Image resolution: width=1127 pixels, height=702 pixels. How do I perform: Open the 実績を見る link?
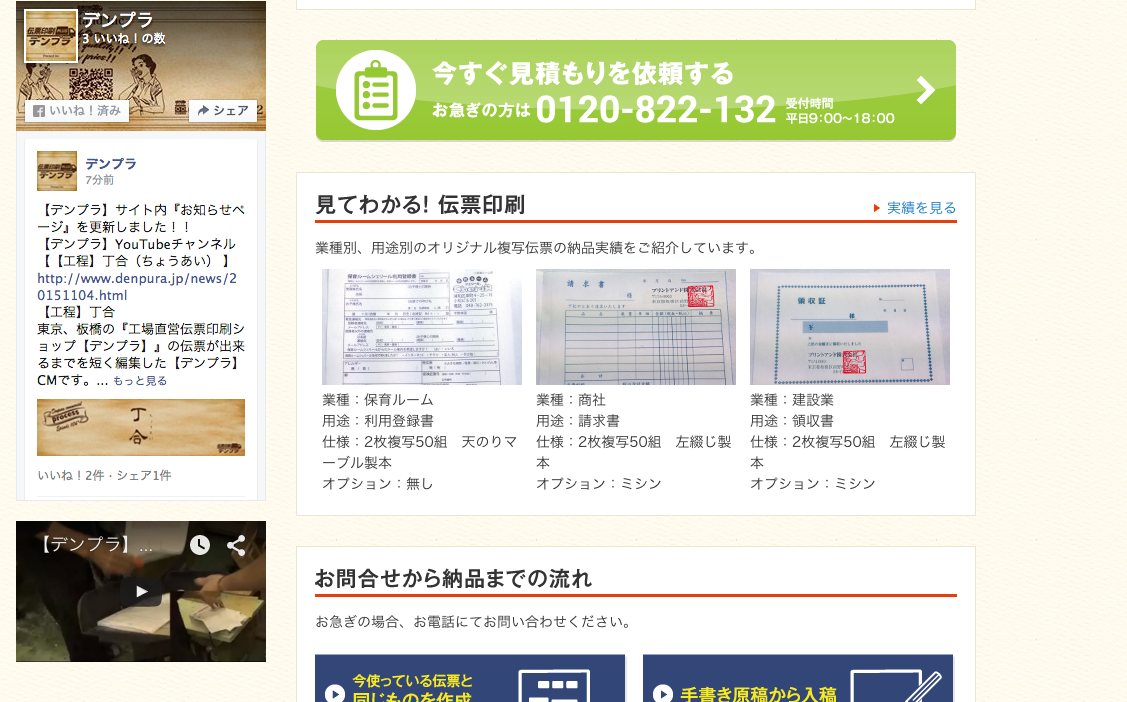point(920,208)
